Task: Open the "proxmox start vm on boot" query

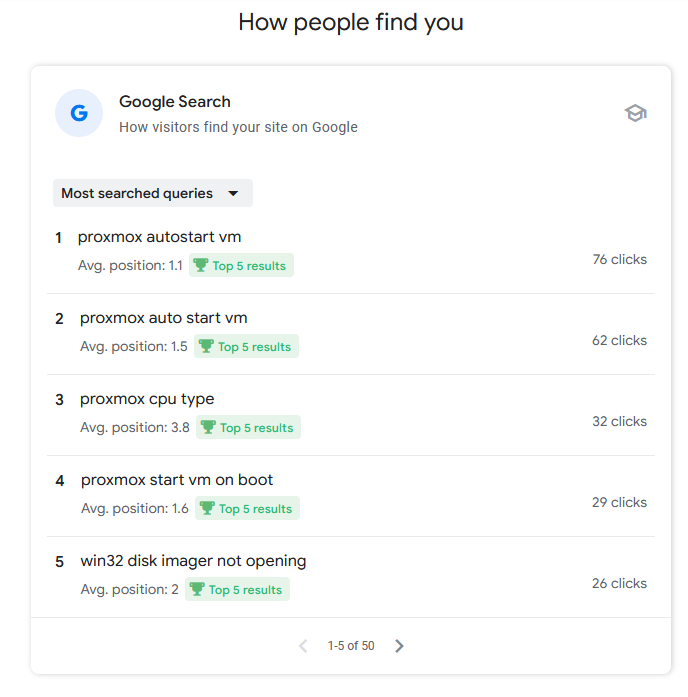Action: 176,480
